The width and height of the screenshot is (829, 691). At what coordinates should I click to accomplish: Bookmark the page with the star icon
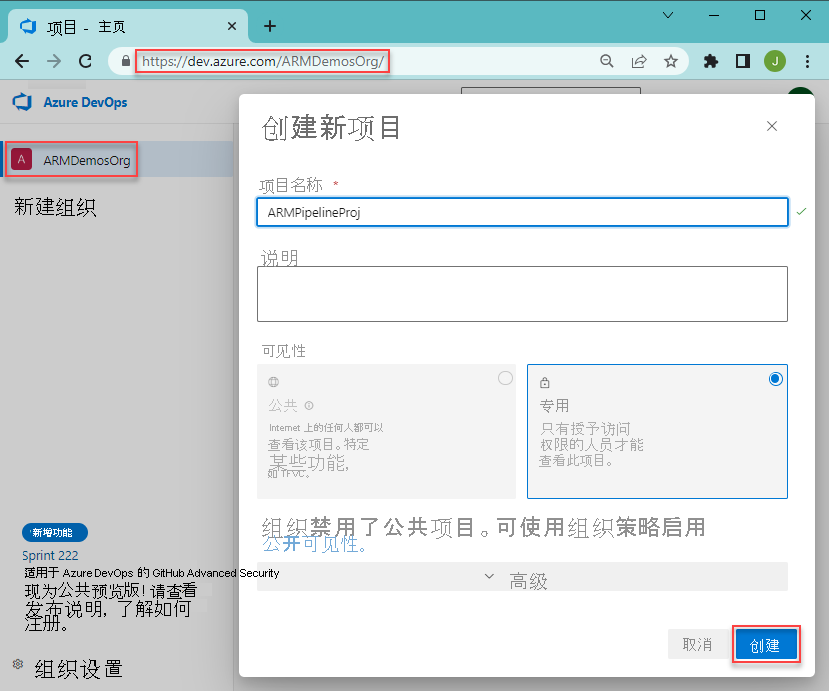pos(671,61)
